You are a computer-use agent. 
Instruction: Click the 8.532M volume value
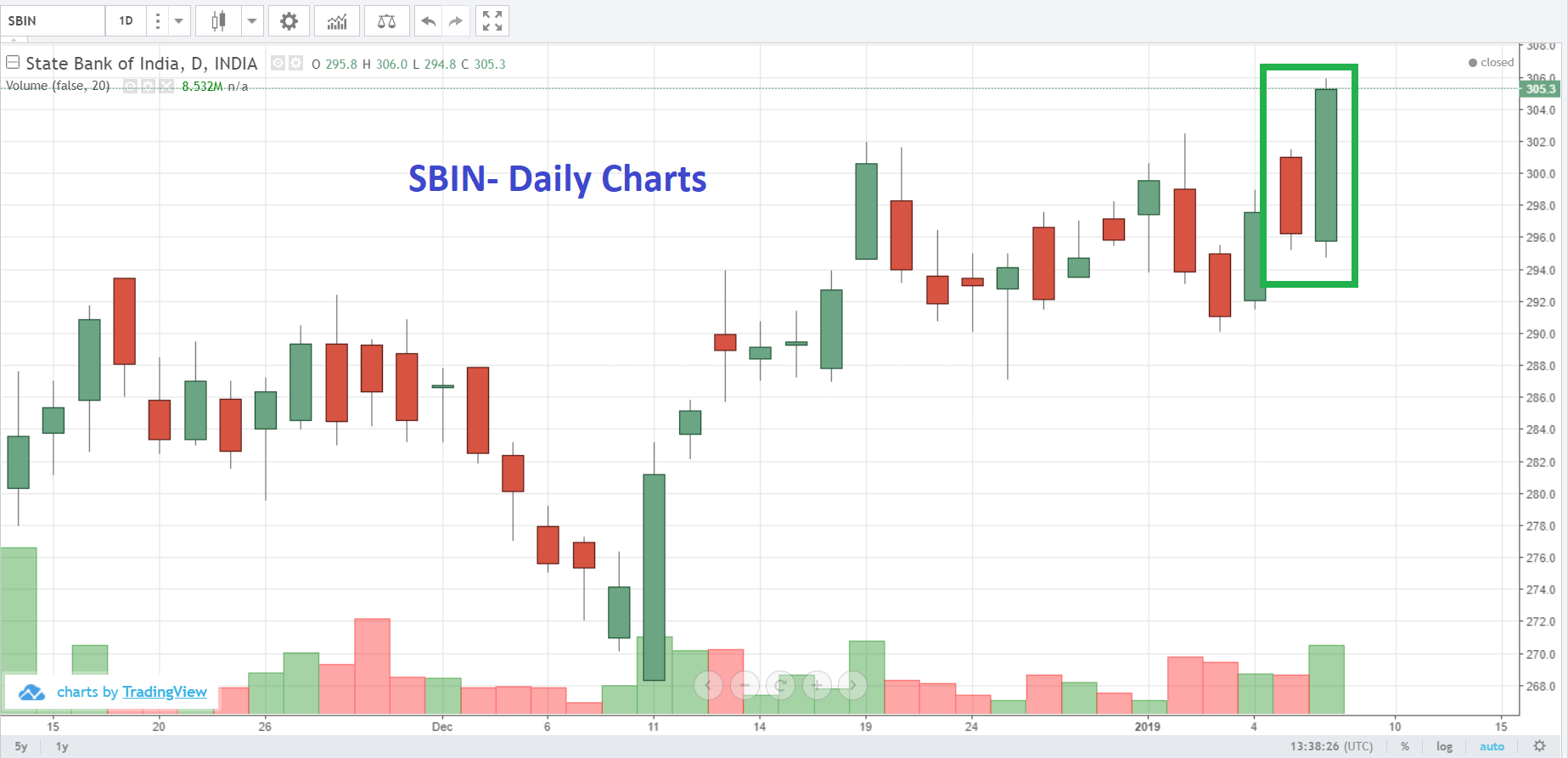point(202,87)
